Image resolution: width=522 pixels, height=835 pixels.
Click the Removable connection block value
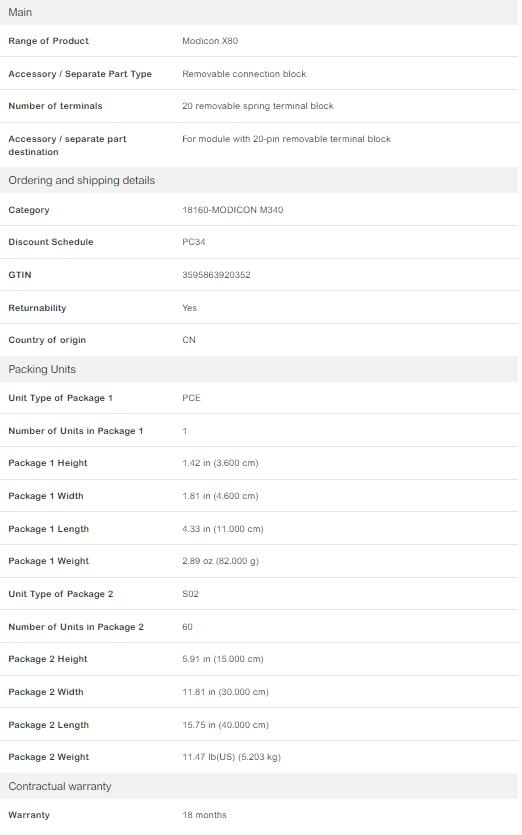click(x=244, y=74)
